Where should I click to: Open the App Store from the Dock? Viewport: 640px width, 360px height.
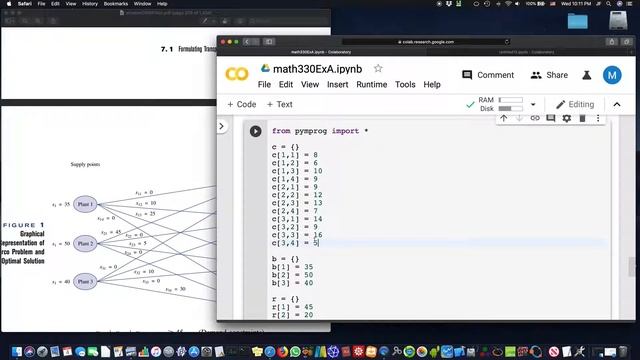click(194, 351)
